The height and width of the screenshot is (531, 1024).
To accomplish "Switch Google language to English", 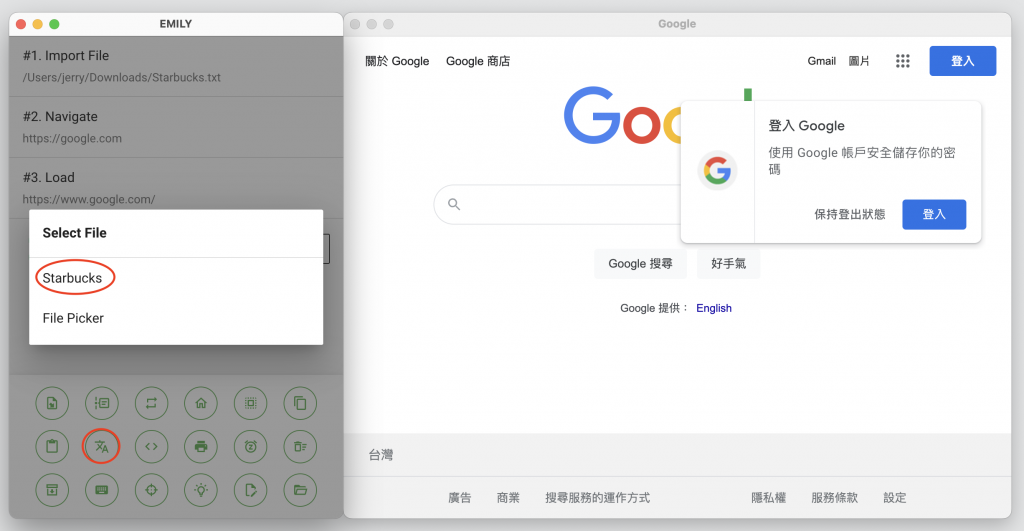I will tap(714, 308).
